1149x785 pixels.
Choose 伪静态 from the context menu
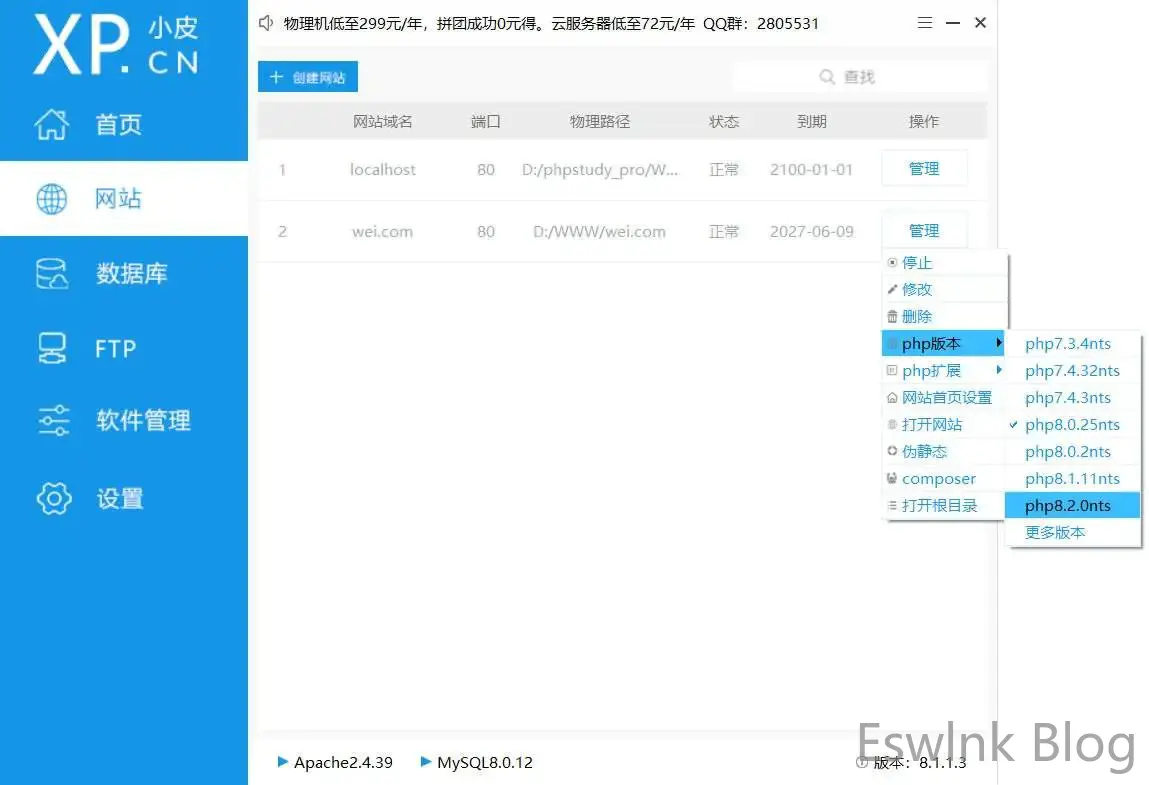pos(924,452)
